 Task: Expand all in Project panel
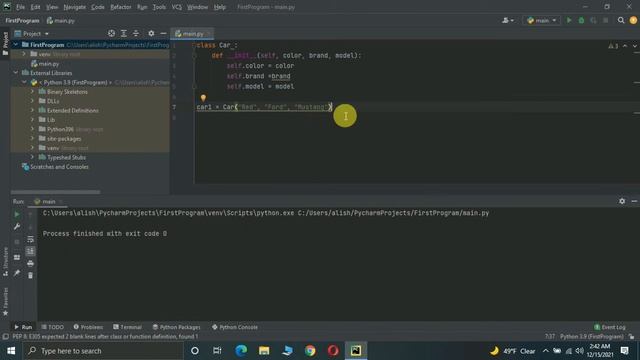pos(124,33)
